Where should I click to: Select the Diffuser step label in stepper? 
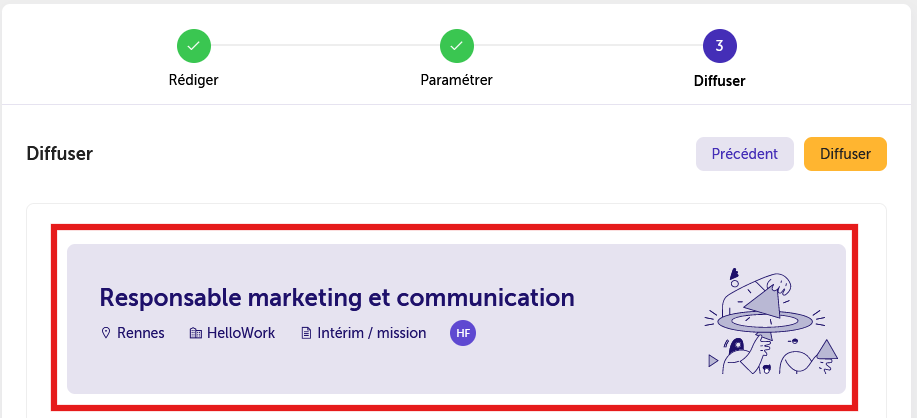coord(719,81)
